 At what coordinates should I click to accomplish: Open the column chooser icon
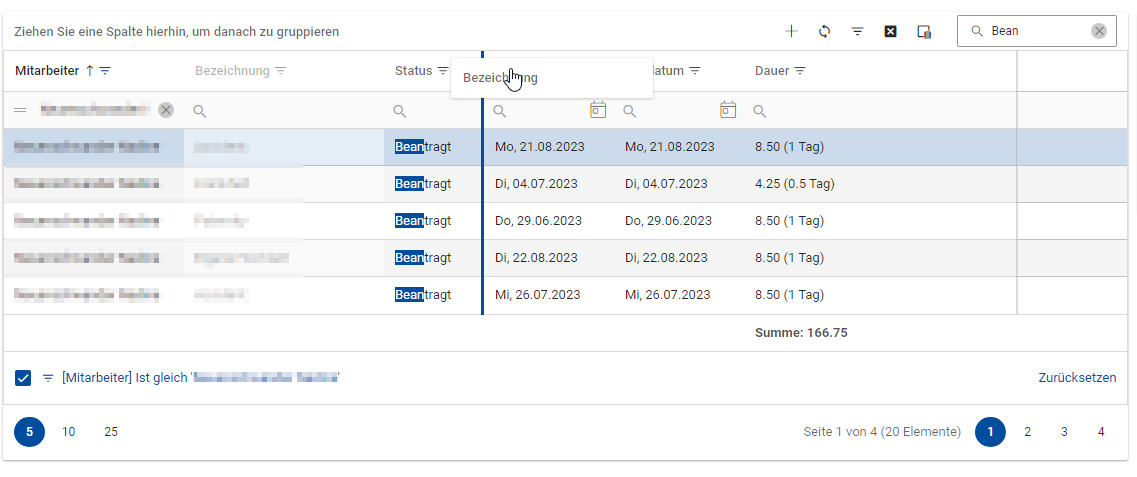tap(924, 31)
